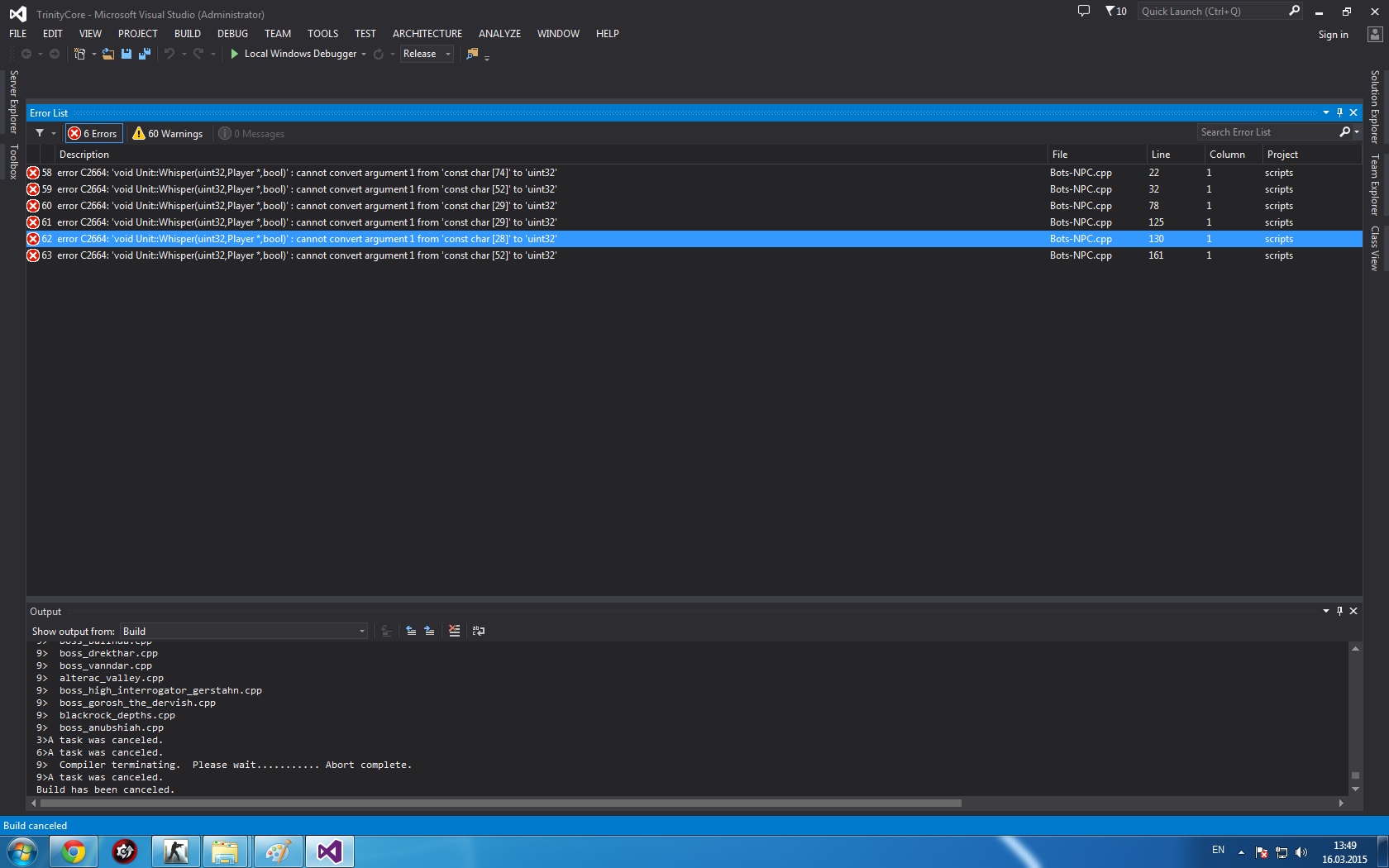1389x868 pixels.
Task: Click the account avatar icon
Action: (1375, 34)
